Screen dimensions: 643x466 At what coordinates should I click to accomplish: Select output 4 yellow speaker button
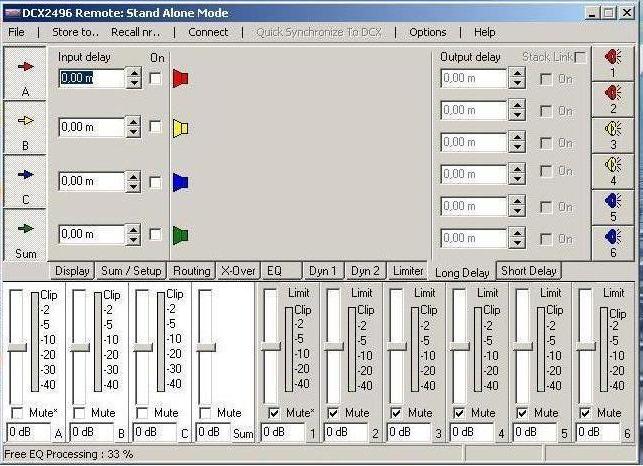tap(613, 171)
